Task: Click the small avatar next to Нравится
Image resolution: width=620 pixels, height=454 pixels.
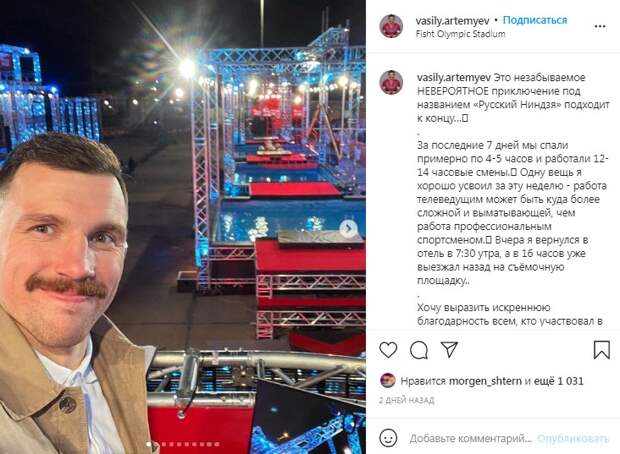Action: coord(388,381)
